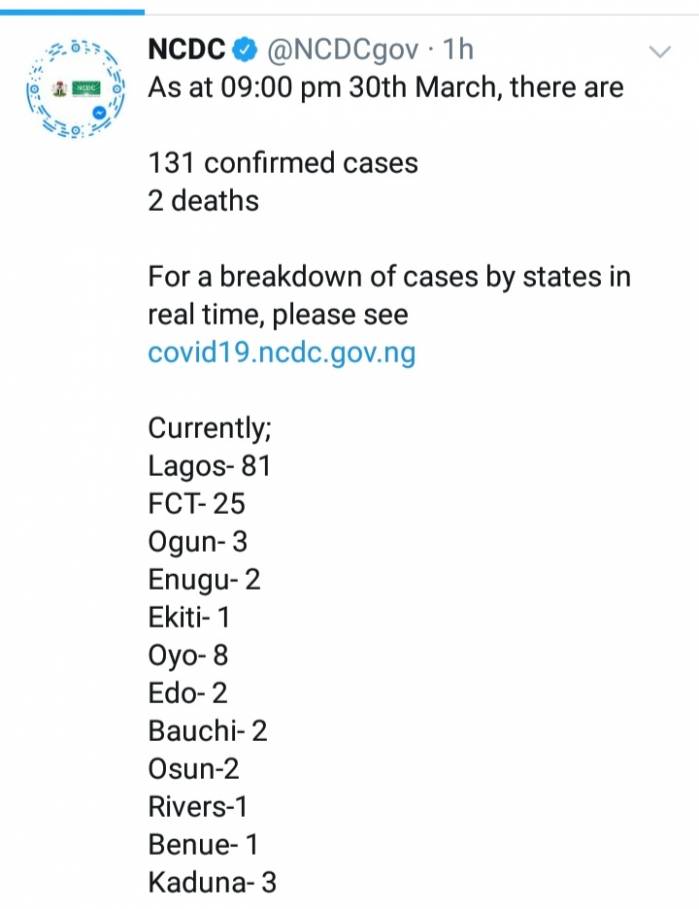This screenshot has height=909, width=699.
Task: Select the '131 confirmed cases' line
Action: pyautogui.click(x=283, y=163)
